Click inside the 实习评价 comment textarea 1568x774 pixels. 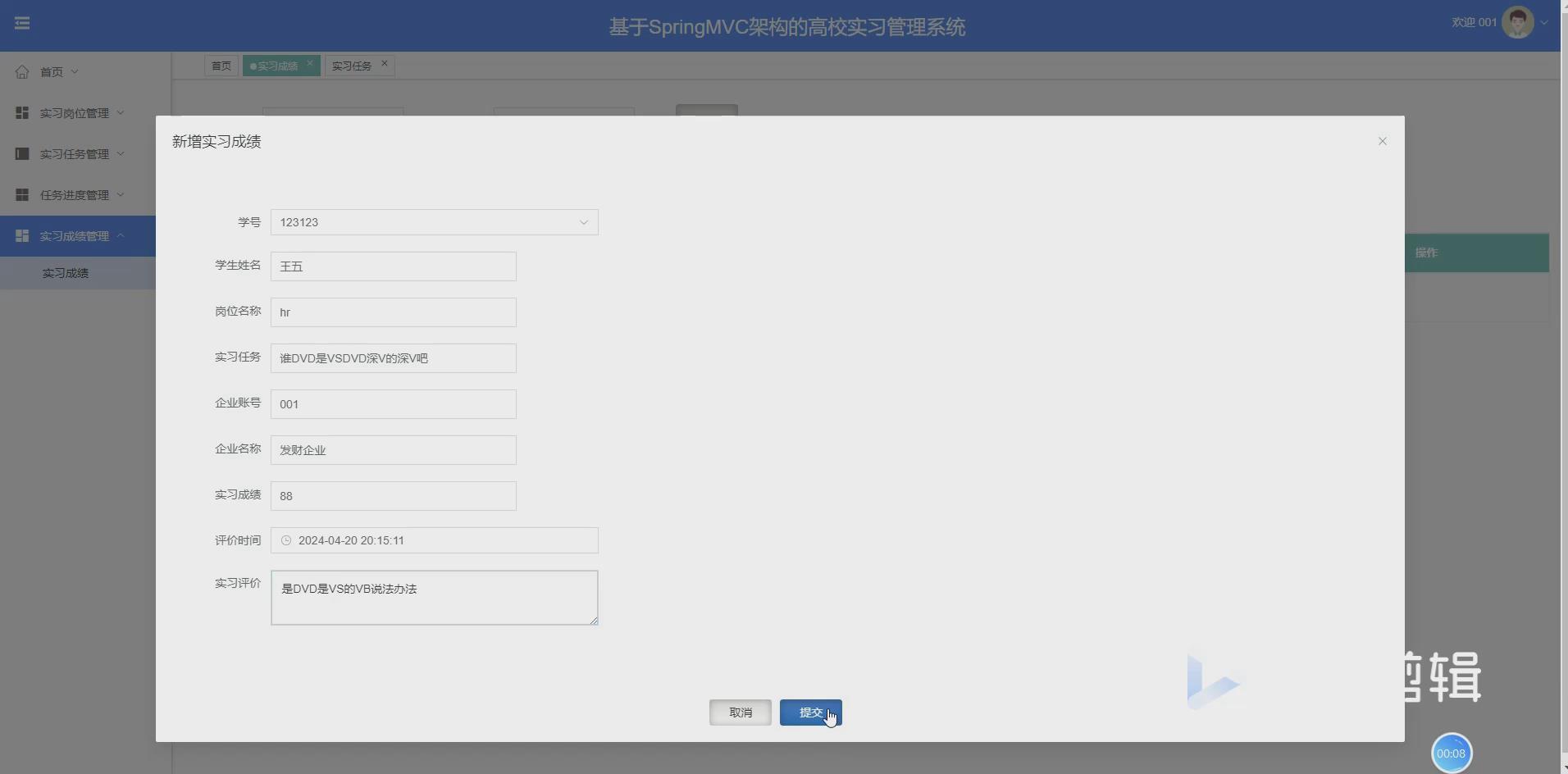point(435,597)
